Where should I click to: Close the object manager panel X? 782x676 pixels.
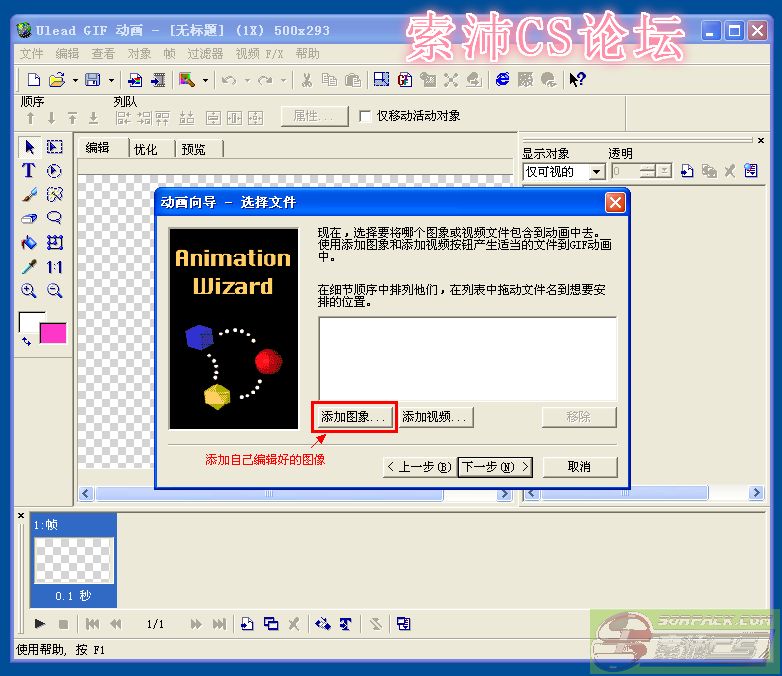tap(761, 141)
